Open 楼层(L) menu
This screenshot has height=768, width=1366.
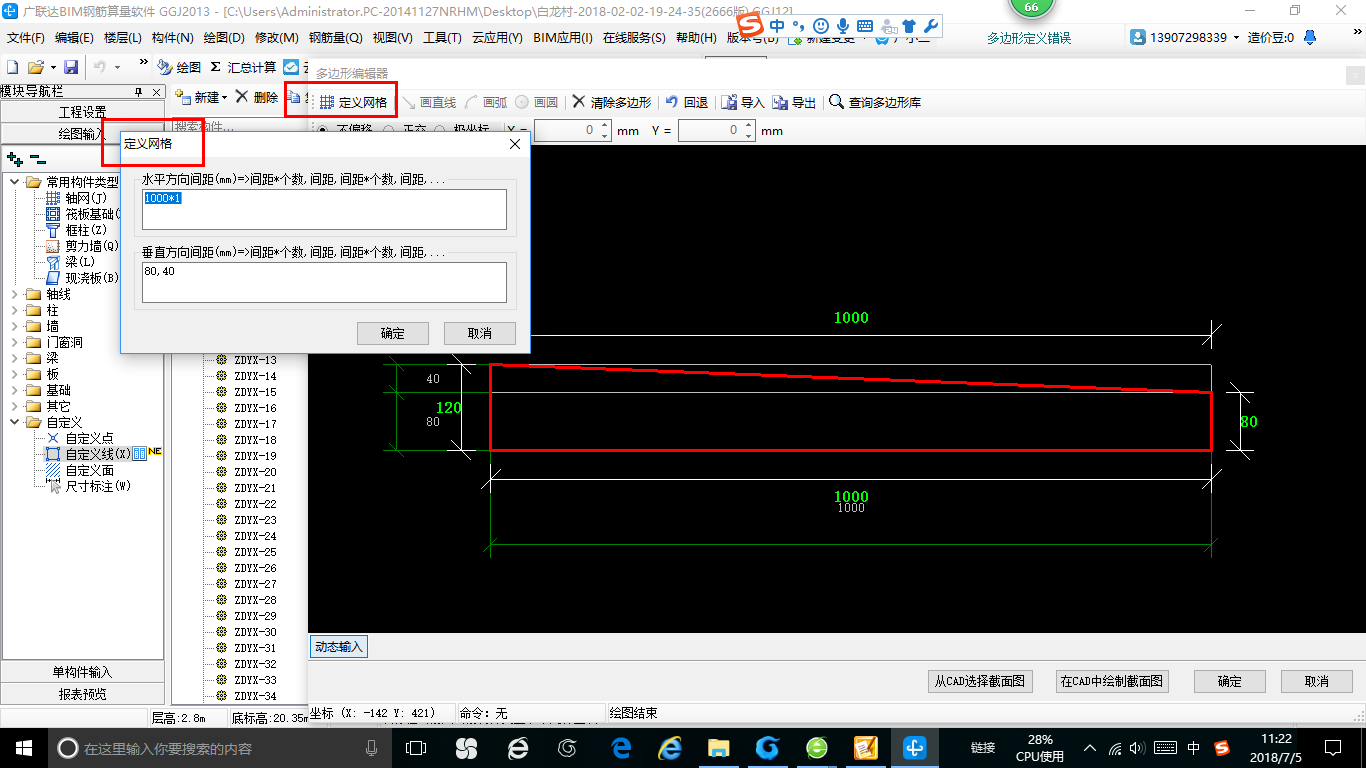pyautogui.click(x=123, y=38)
